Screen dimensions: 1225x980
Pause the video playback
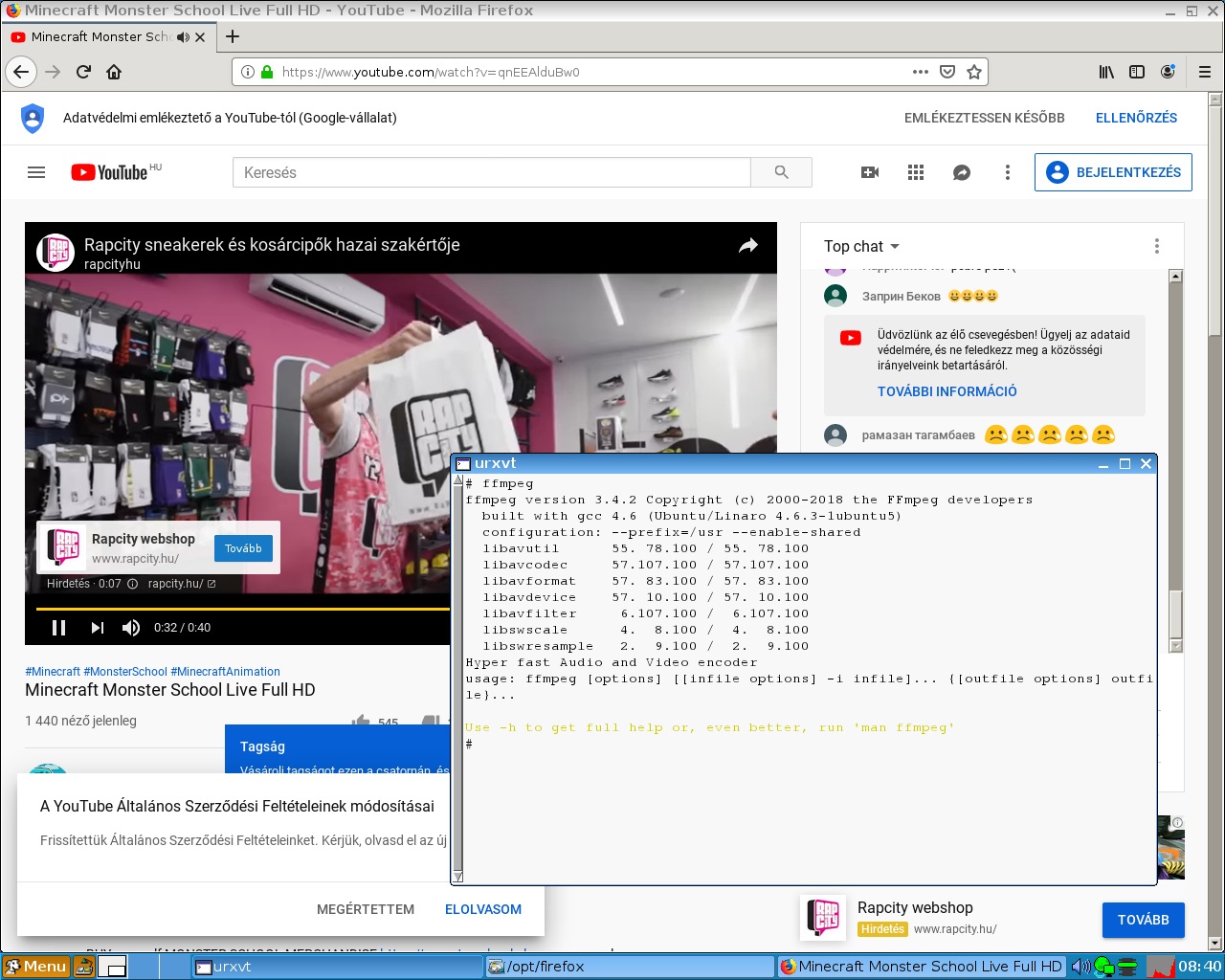(58, 628)
